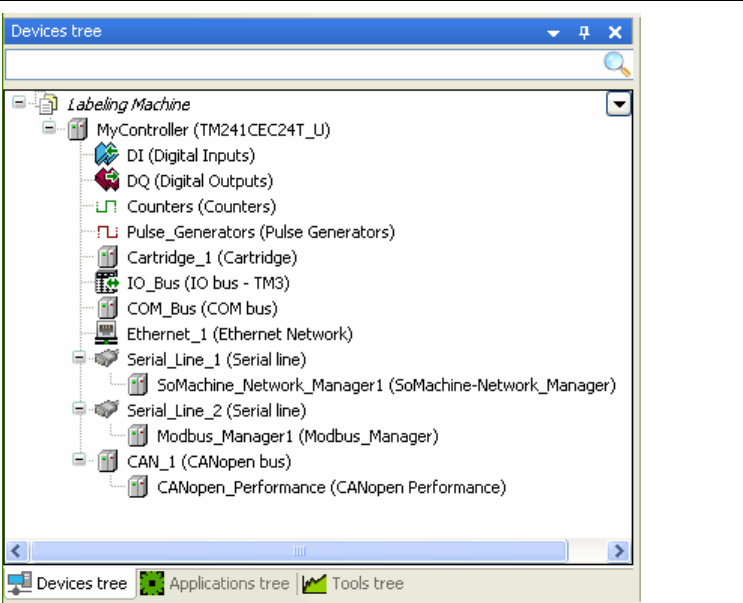Collapse the Serial_Line_2 node
The width and height of the screenshot is (743, 603).
79,408
